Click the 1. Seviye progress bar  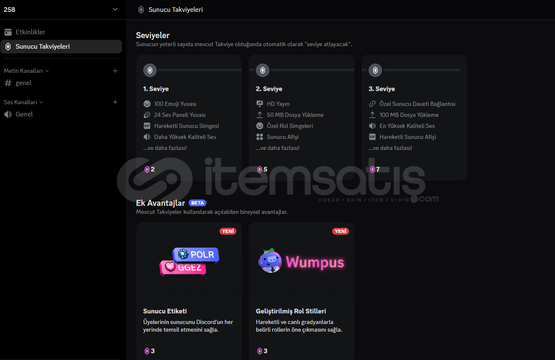(200, 70)
